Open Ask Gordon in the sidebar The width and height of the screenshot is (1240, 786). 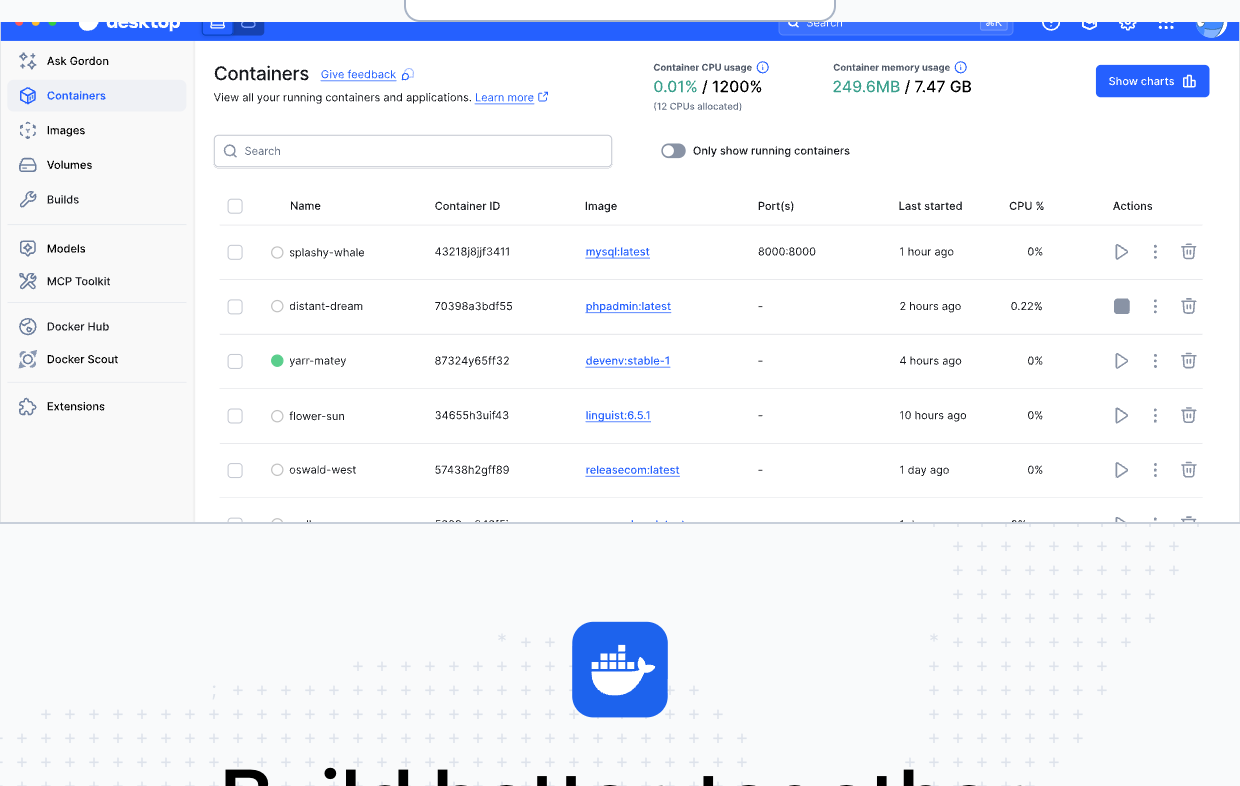[96, 61]
